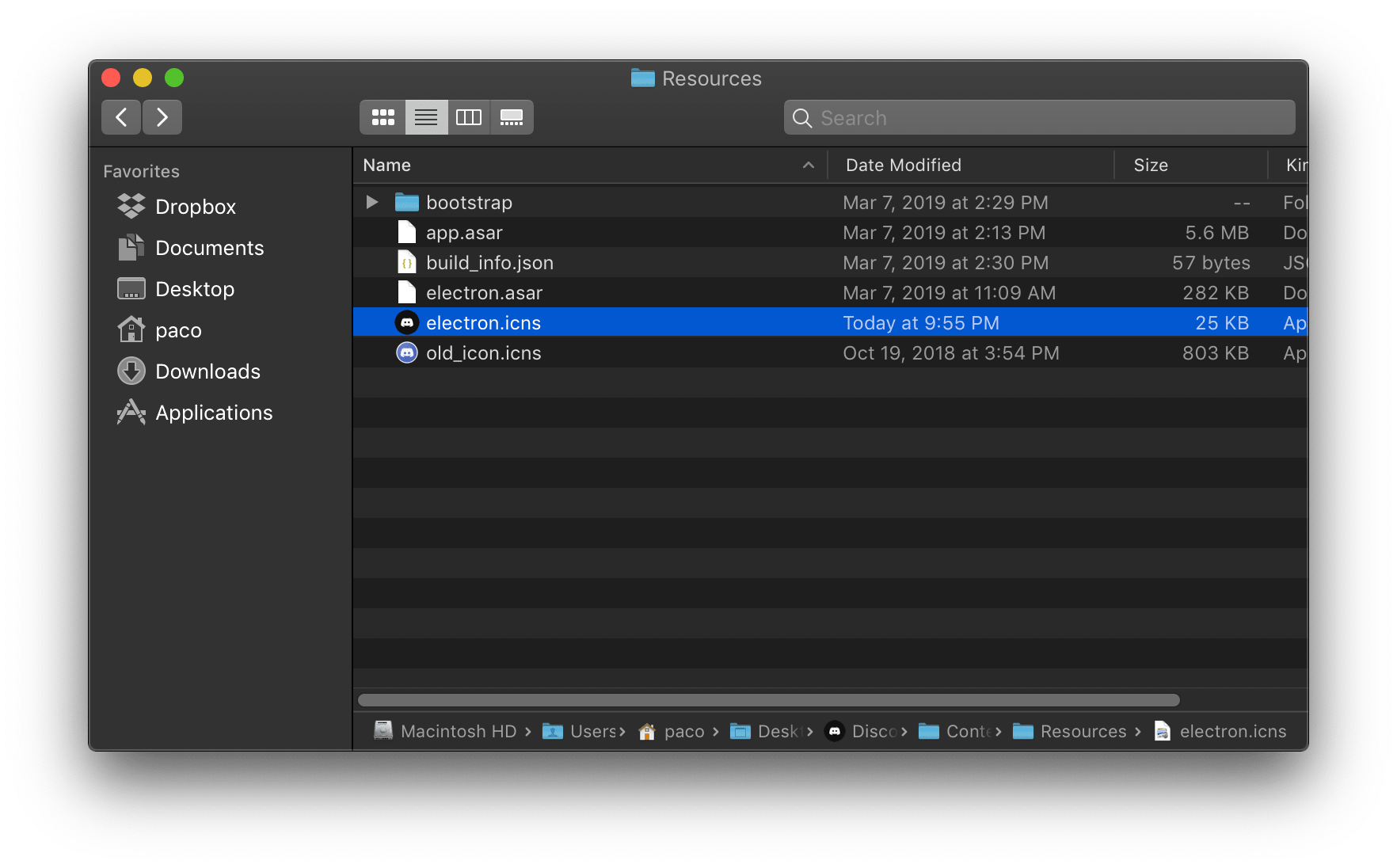Click the magnifying glass search icon
The width and height of the screenshot is (1397, 868).
click(802, 118)
